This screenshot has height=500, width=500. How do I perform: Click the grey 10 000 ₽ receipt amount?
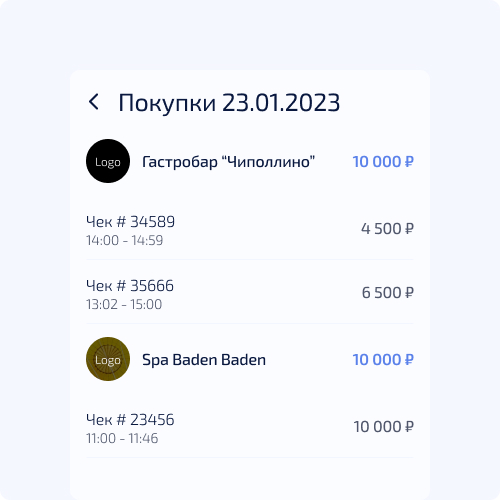click(383, 427)
